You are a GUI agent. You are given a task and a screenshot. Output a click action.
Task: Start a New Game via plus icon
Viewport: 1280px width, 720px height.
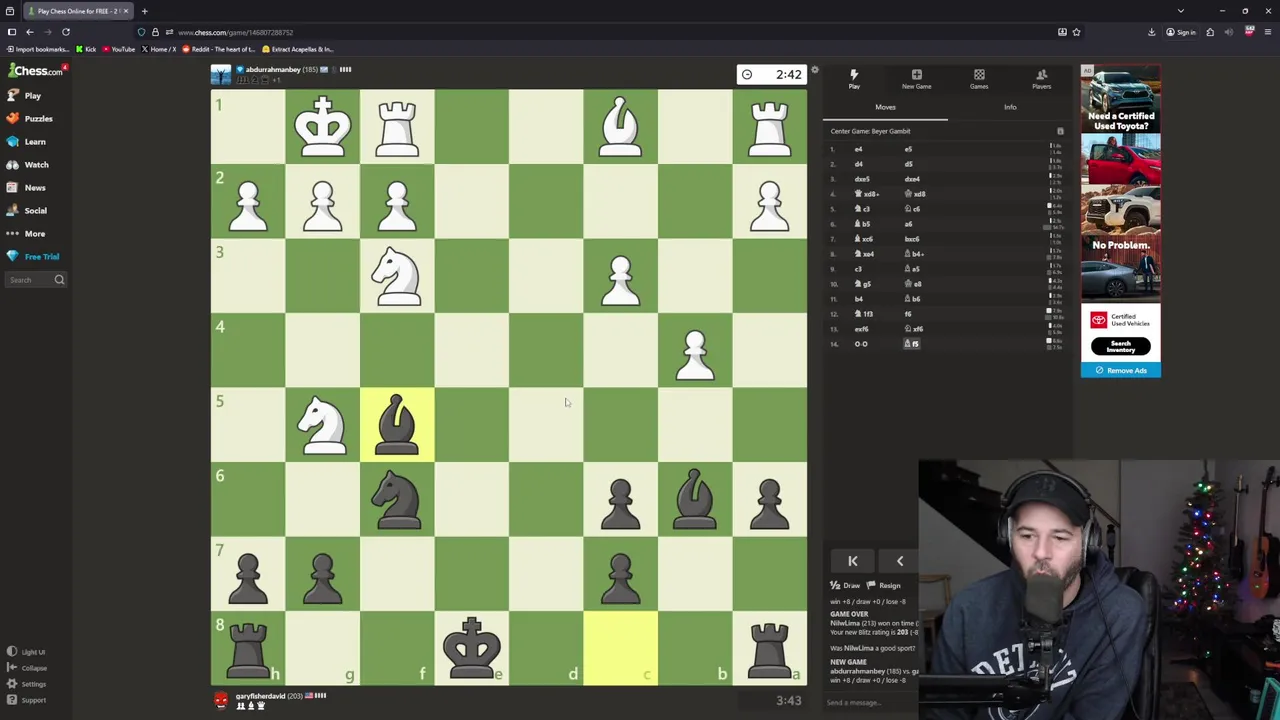click(916, 80)
